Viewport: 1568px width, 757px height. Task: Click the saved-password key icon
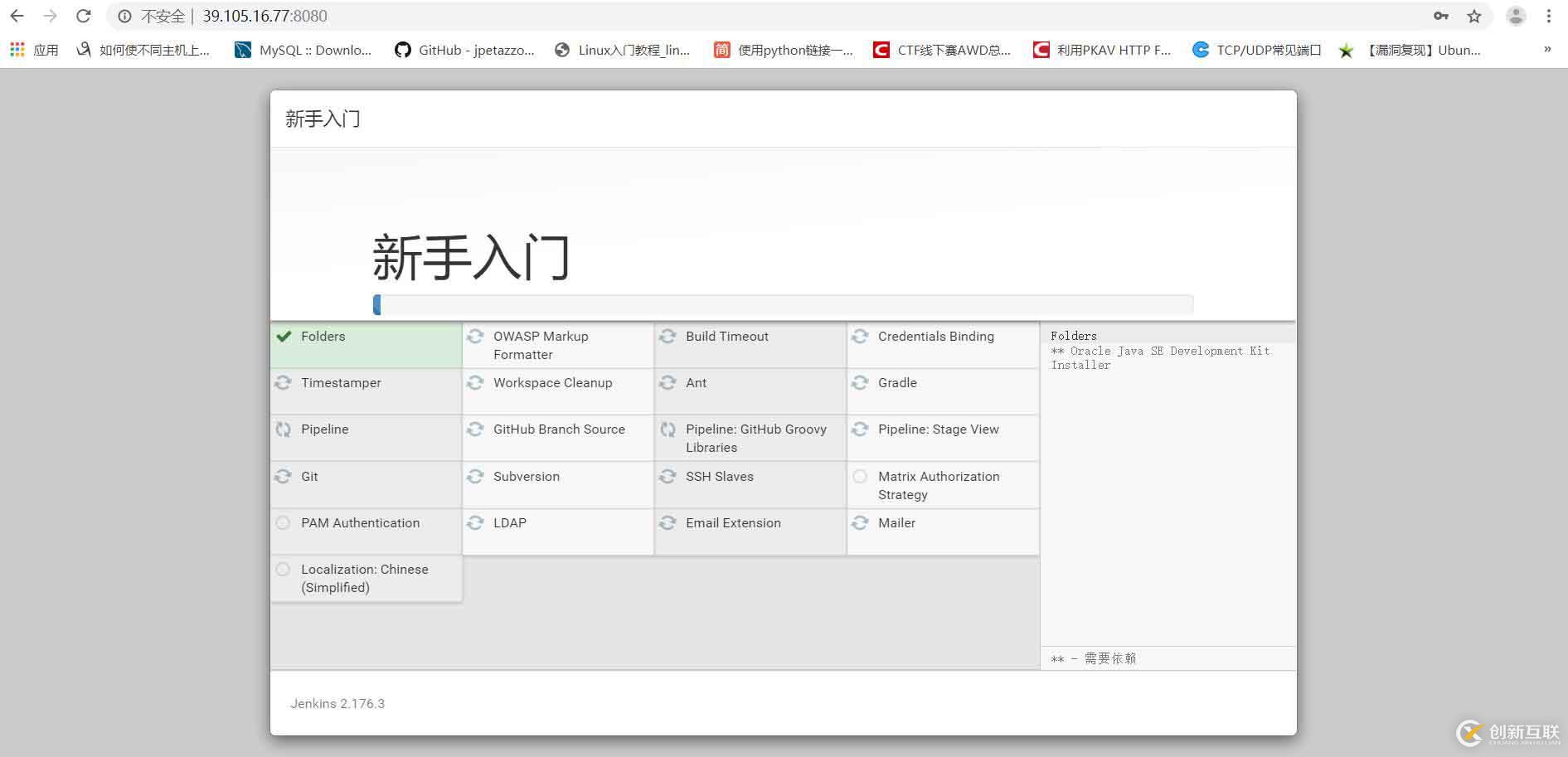point(1441,16)
